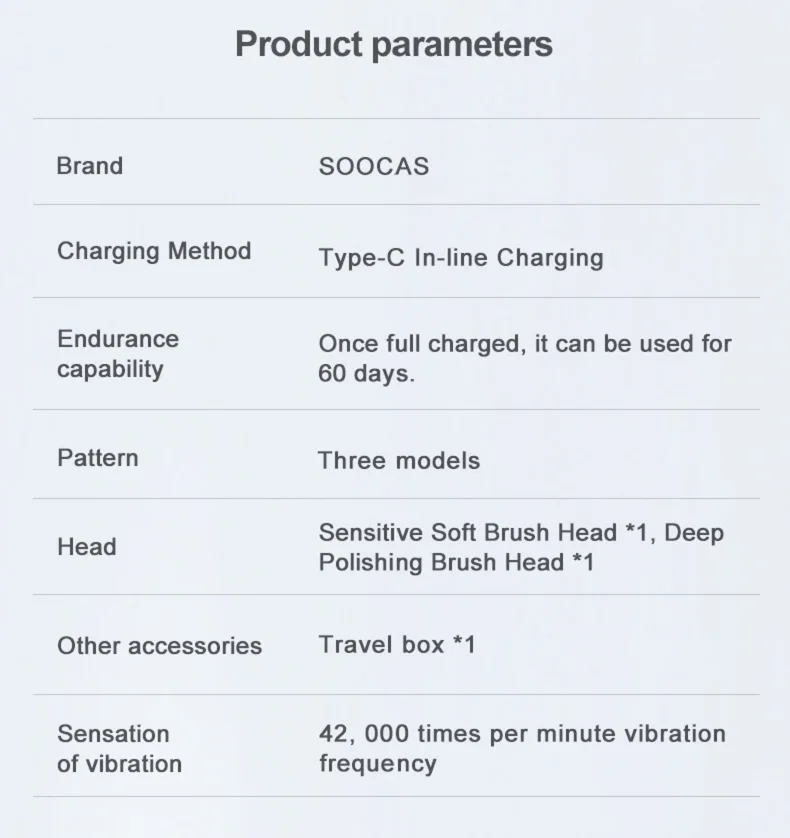Select the Brand label
The image size is (790, 838).
click(x=90, y=166)
